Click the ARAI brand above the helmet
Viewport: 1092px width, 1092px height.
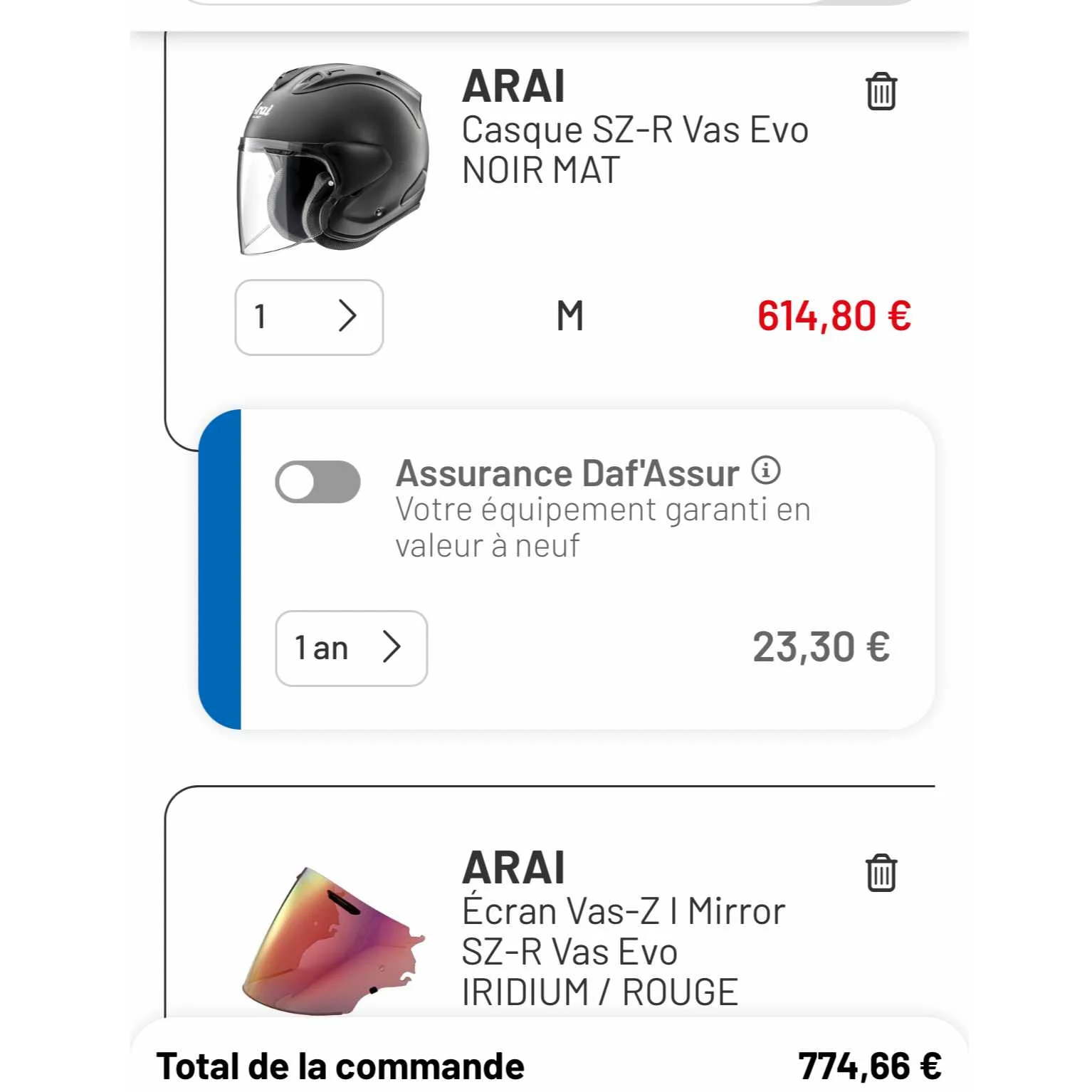513,87
